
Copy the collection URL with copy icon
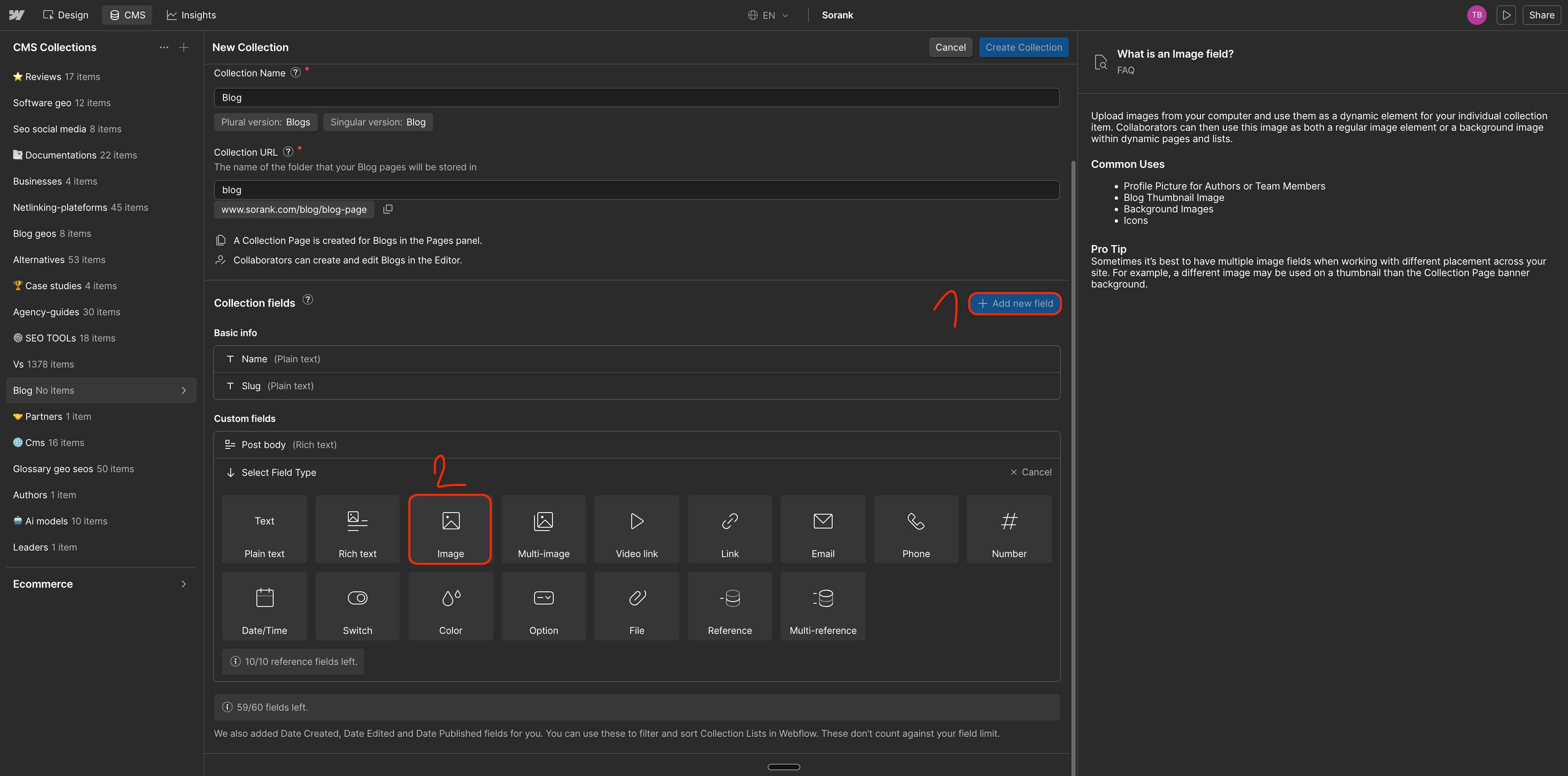tap(388, 209)
